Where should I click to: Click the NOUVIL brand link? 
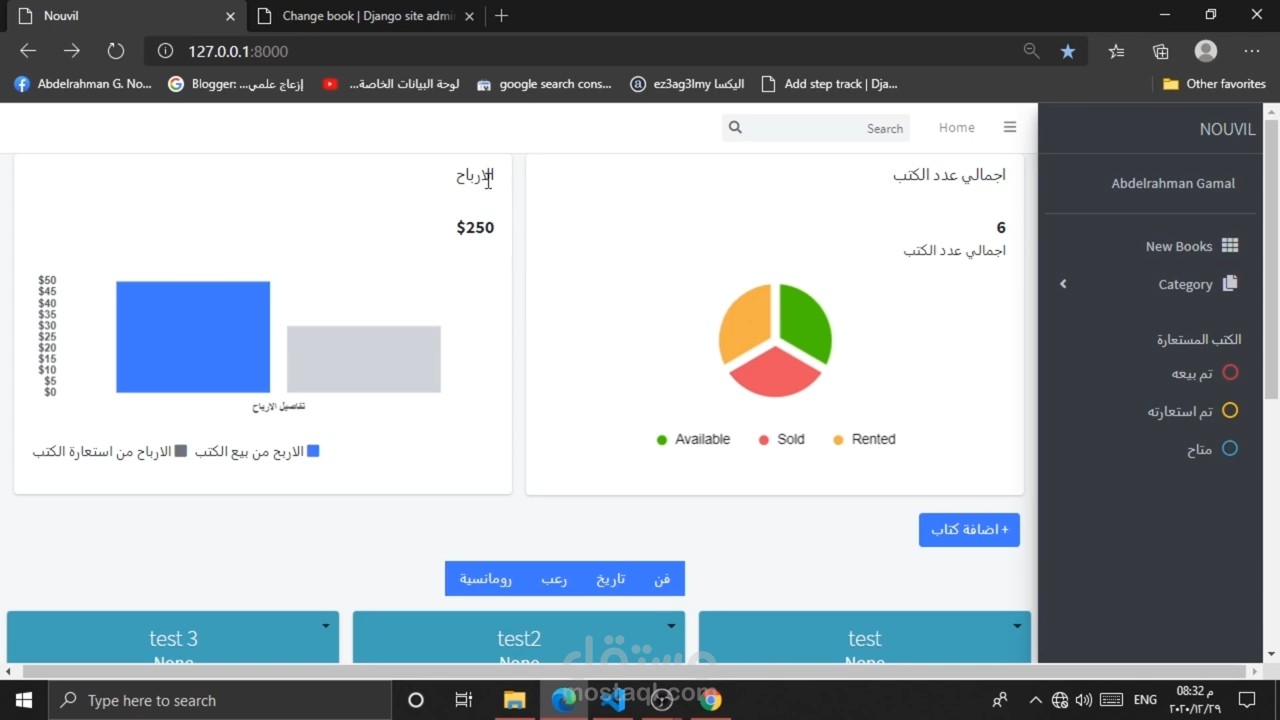coord(1227,129)
